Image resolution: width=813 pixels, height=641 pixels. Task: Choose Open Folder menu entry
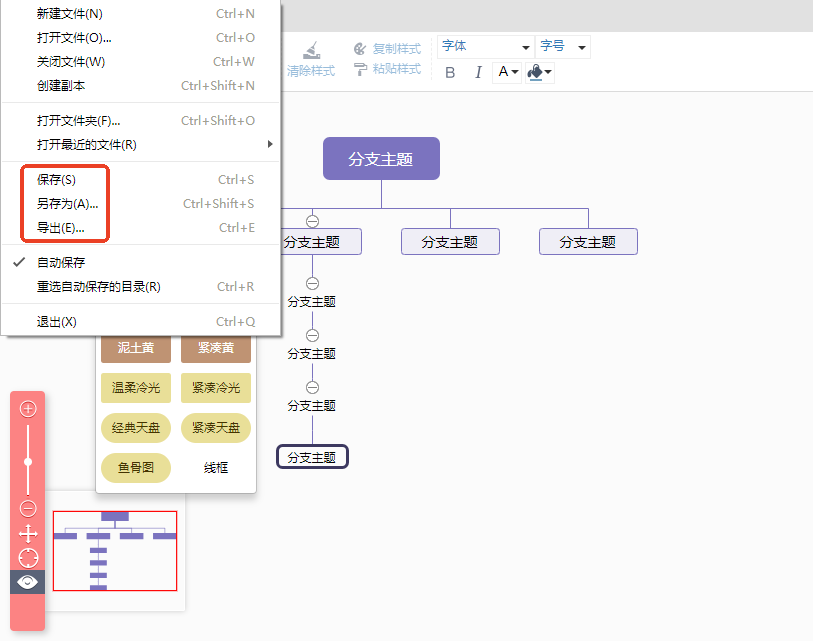click(x=141, y=120)
